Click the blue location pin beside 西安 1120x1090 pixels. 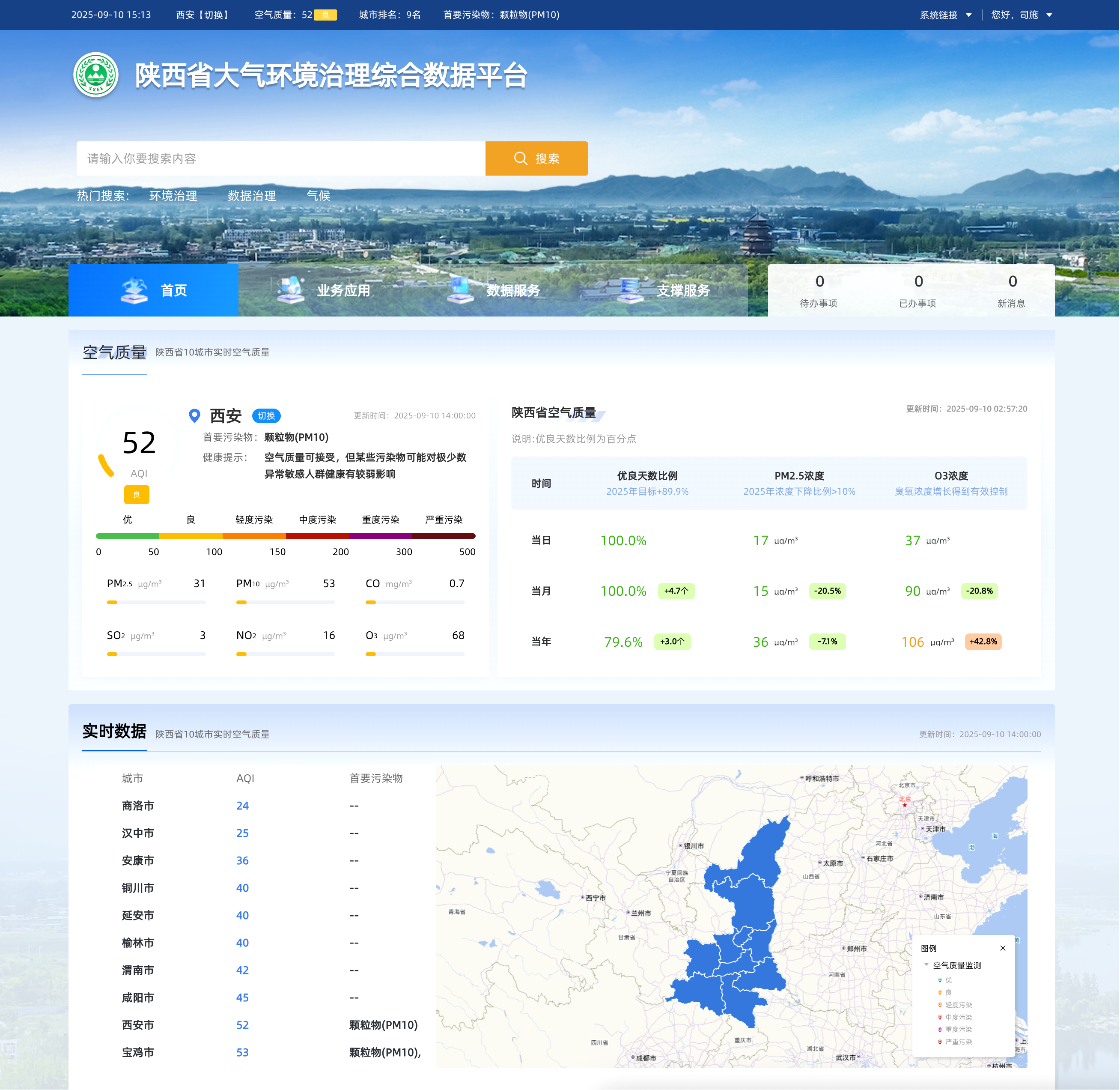194,415
